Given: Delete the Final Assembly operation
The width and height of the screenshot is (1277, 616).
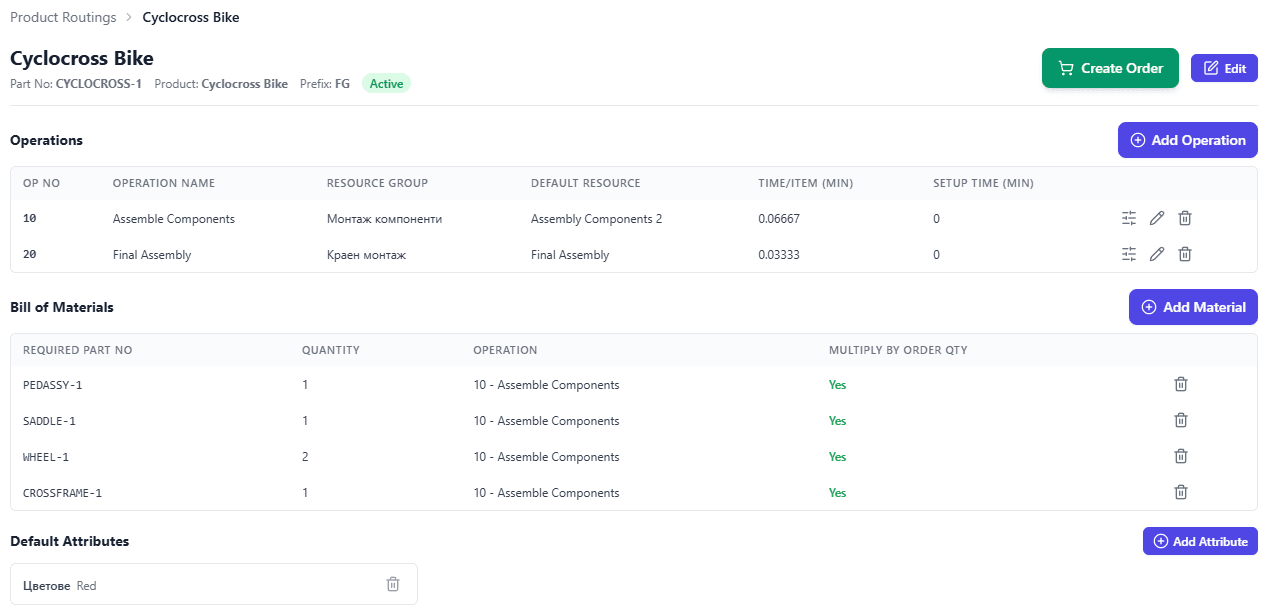Looking at the screenshot, I should point(1185,254).
